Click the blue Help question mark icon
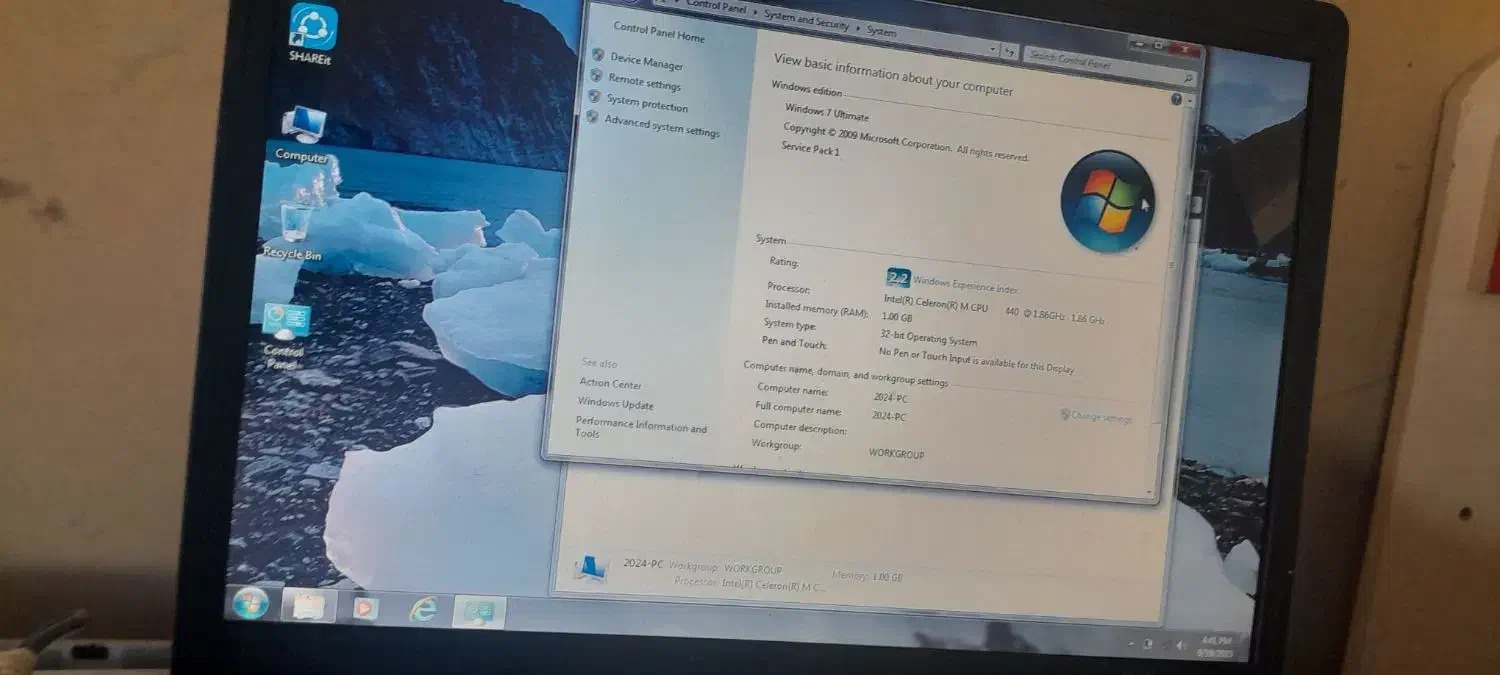This screenshot has height=675, width=1500. tap(1176, 99)
